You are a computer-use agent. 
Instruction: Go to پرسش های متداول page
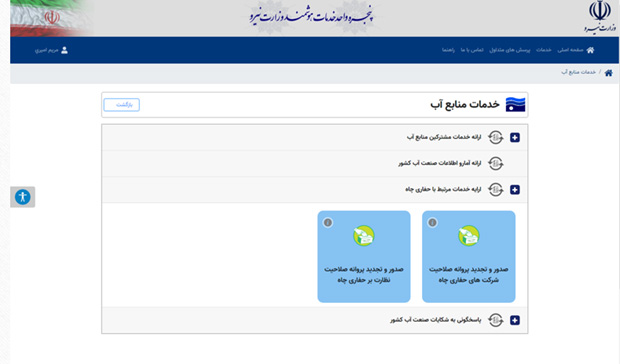(510, 50)
